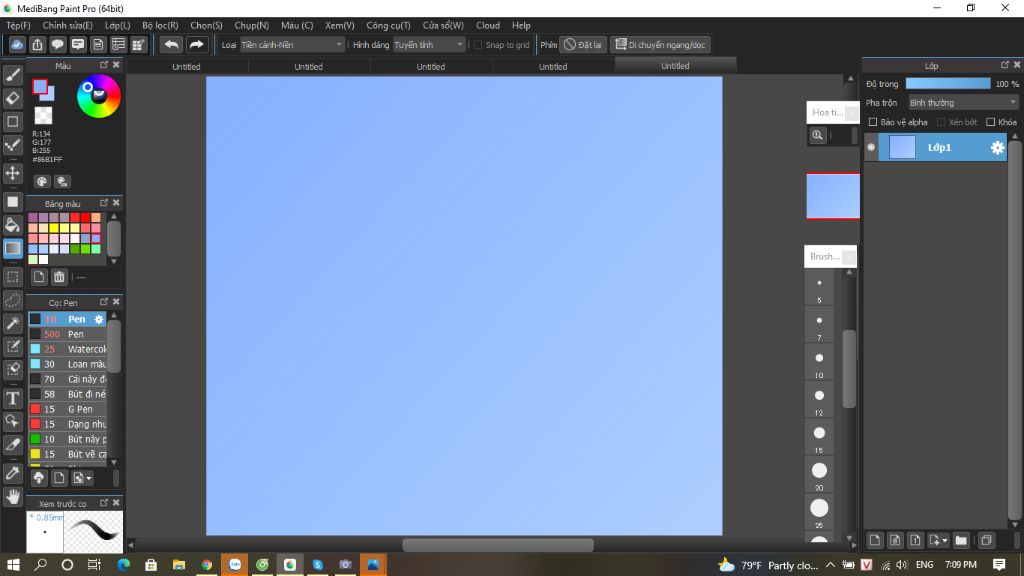1024x576 pixels.
Task: Select the Lasso tool
Action: pos(12,300)
